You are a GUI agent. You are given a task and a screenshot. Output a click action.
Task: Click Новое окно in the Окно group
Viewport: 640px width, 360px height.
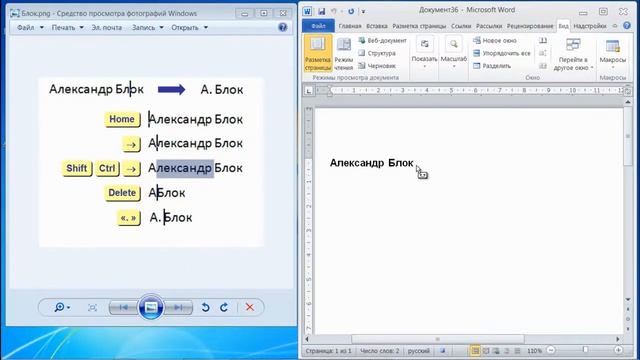pos(495,40)
